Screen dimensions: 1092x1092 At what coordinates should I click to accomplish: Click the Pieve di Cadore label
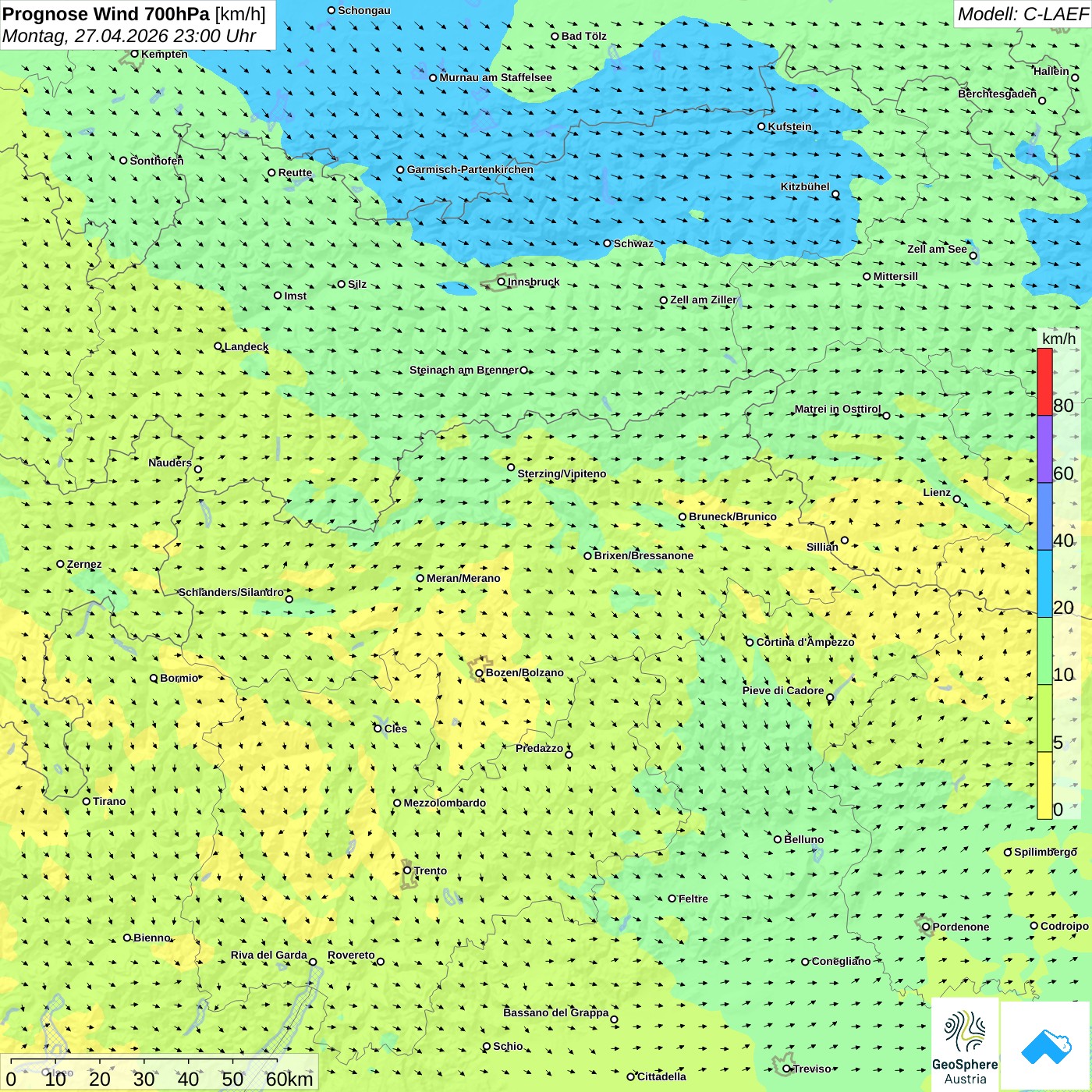click(783, 690)
